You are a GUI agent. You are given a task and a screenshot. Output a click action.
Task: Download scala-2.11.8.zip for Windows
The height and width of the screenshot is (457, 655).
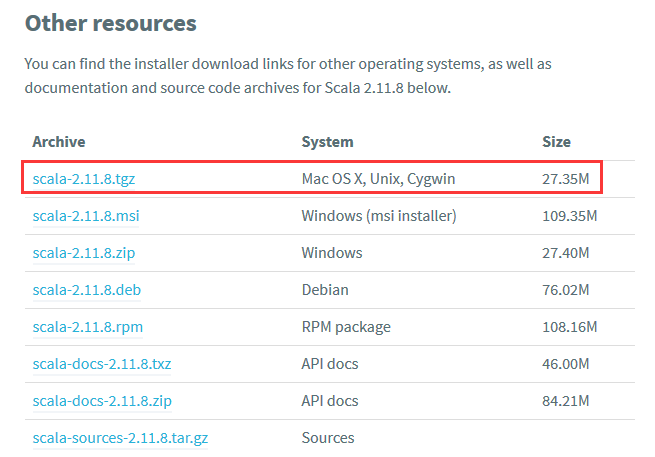click(x=84, y=253)
